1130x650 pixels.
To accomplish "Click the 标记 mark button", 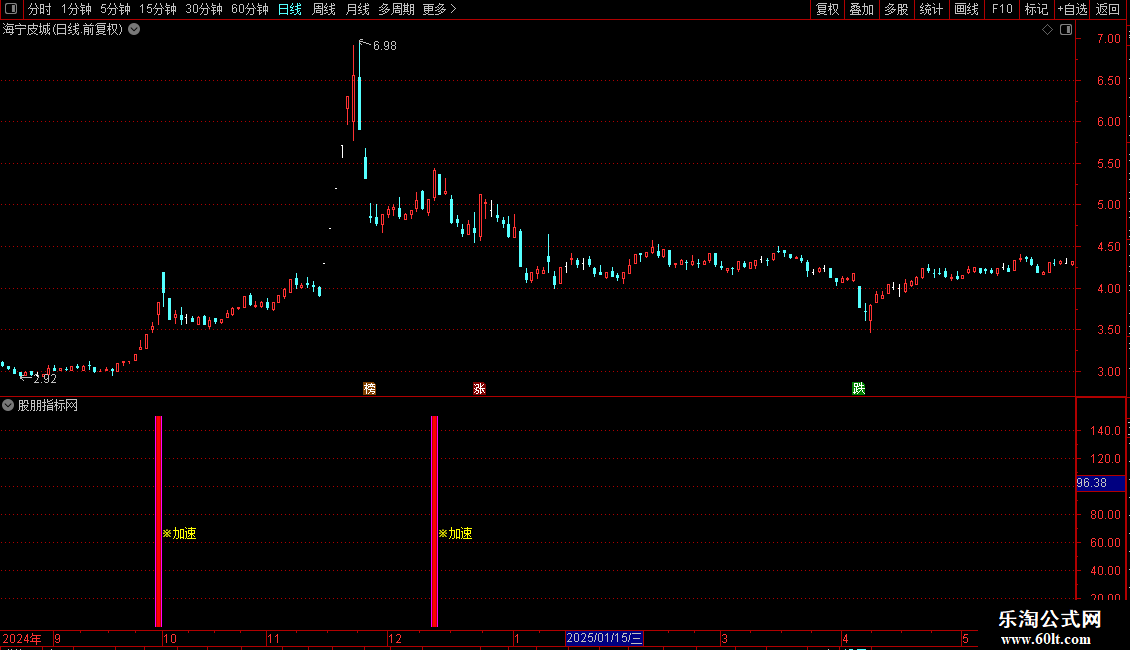I will pos(1036,9).
